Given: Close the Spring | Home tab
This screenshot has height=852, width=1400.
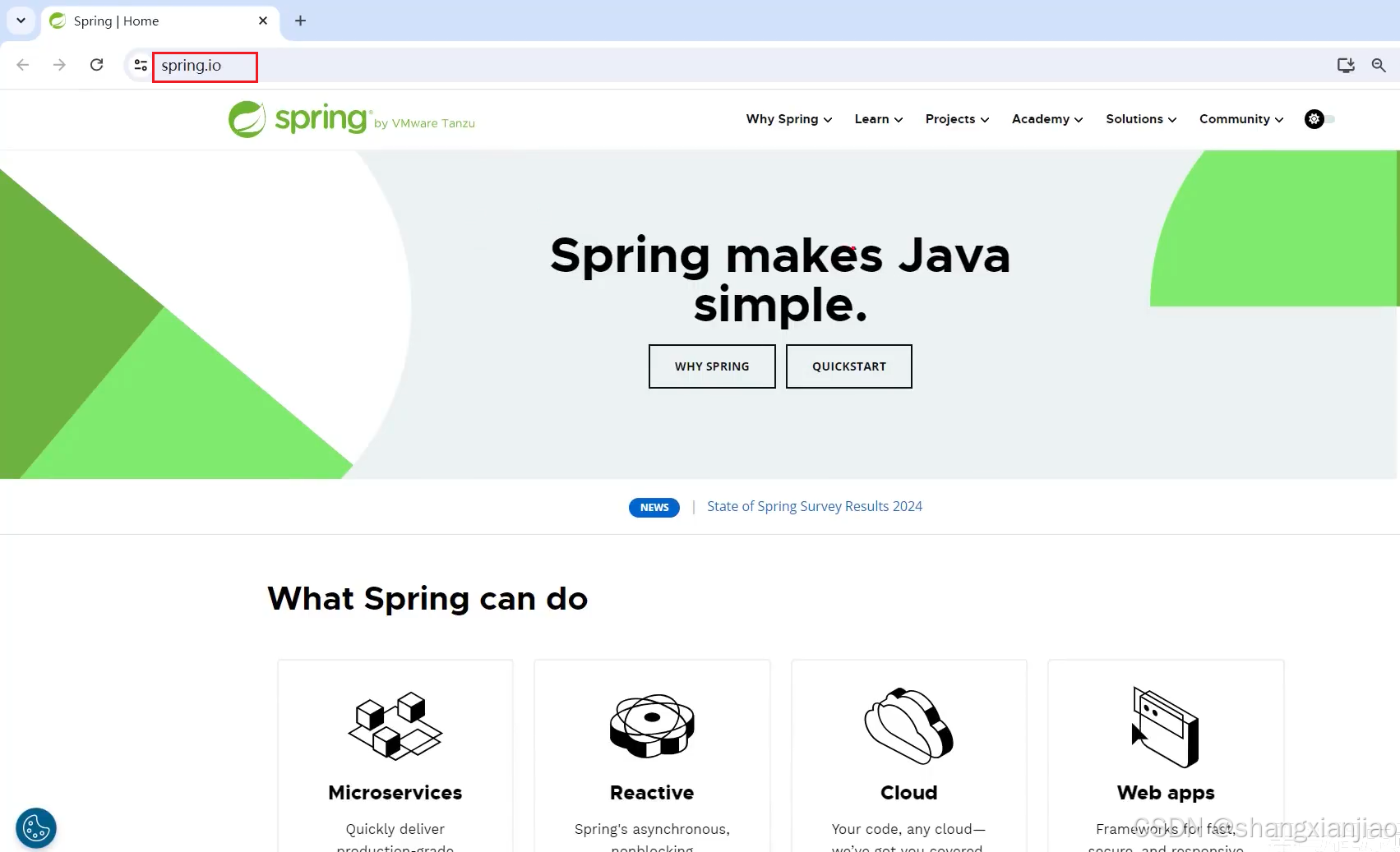Looking at the screenshot, I should 263,21.
